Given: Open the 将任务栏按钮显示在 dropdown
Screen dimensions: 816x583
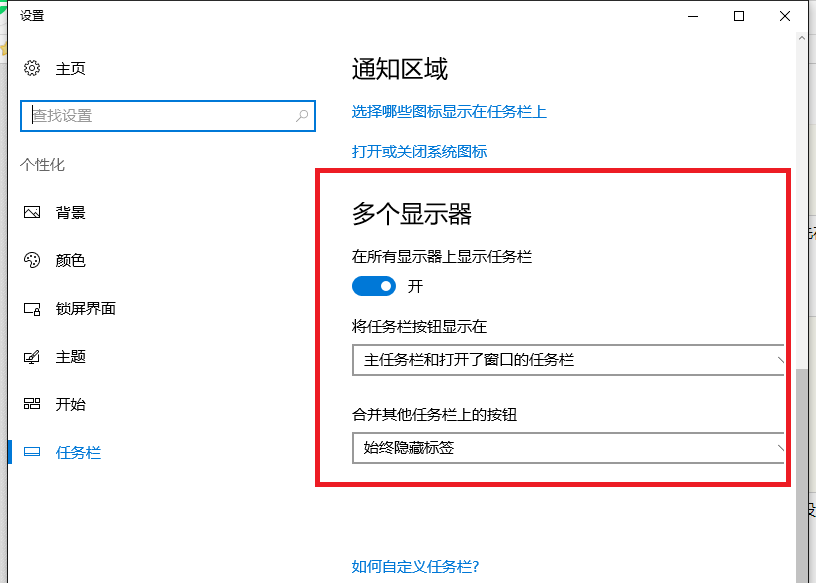Looking at the screenshot, I should [x=568, y=360].
